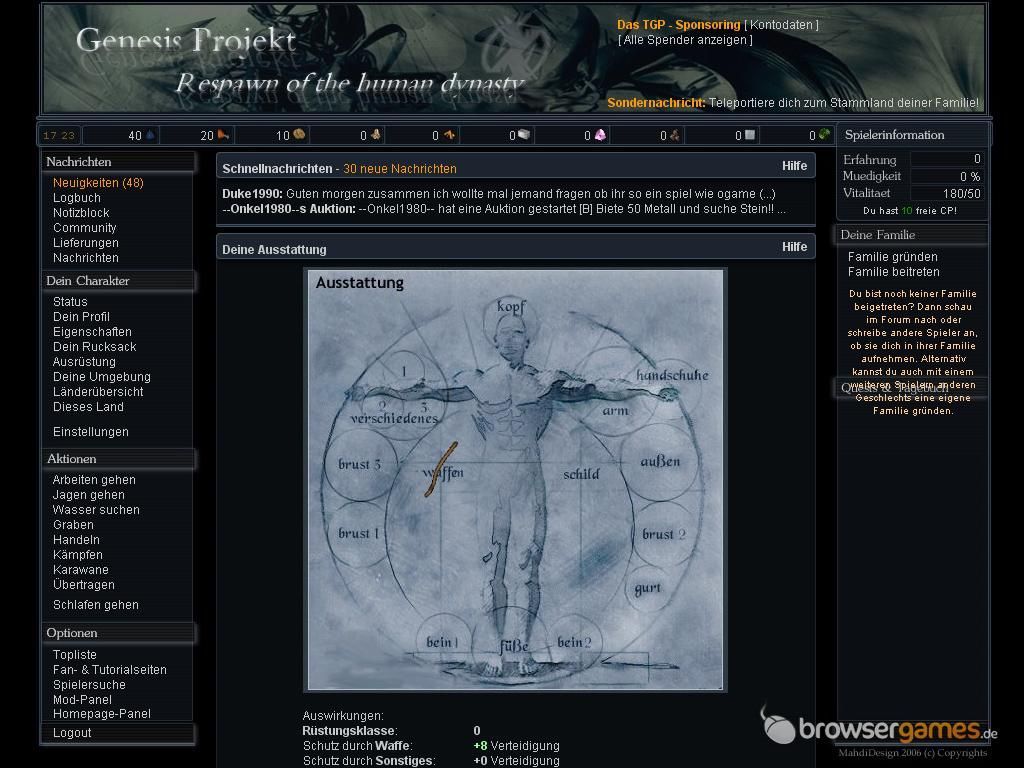Log out via the Logout link
This screenshot has width=1024, height=768.
coord(72,733)
